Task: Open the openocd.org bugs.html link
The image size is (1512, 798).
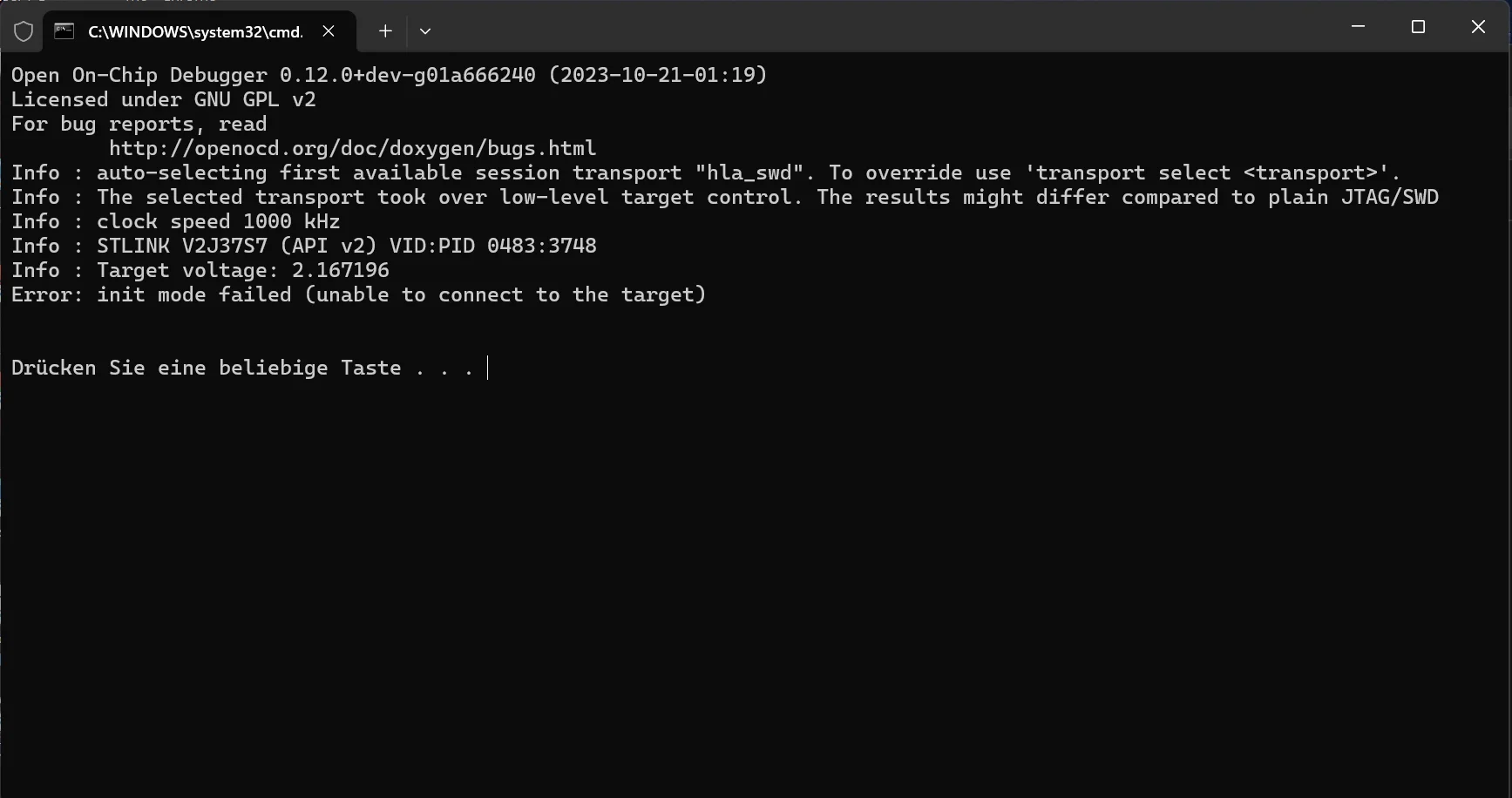Action: point(352,149)
